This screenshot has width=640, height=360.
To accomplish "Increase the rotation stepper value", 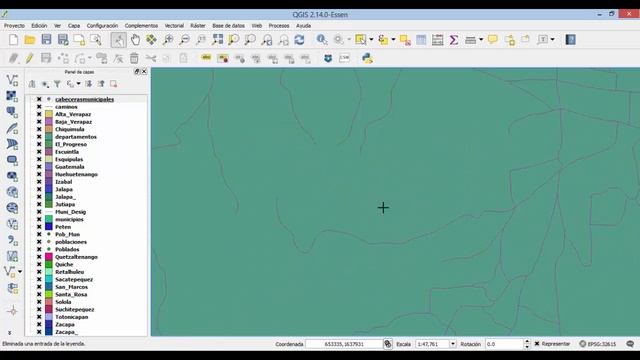I will tap(527, 342).
